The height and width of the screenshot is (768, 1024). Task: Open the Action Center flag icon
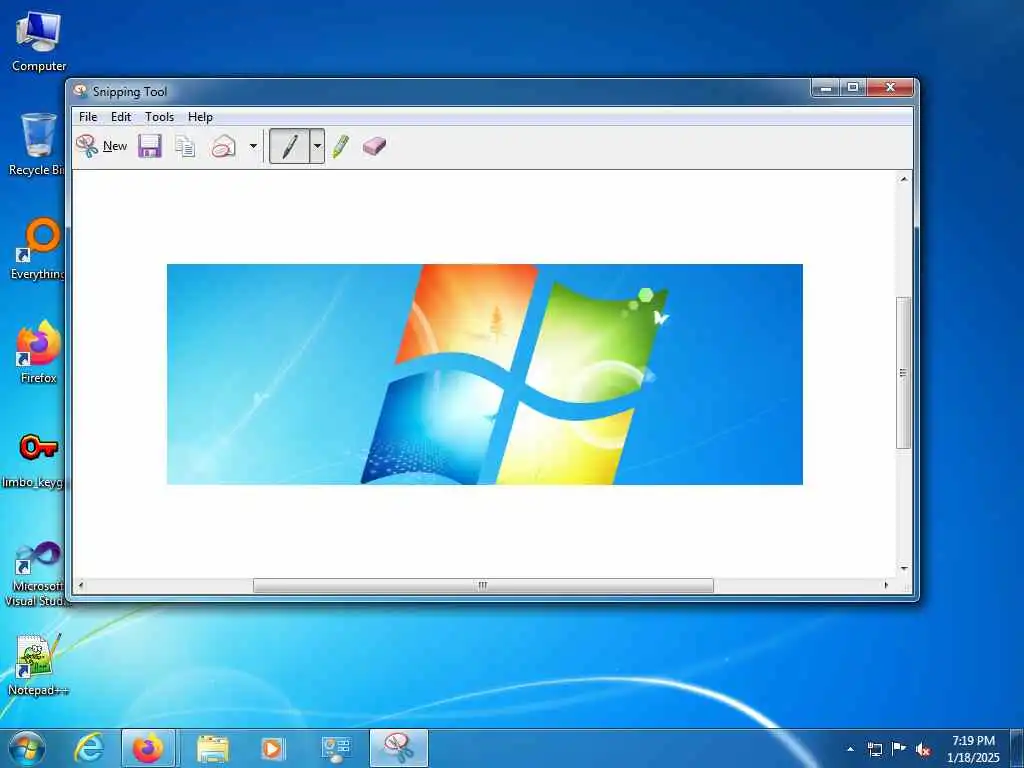pos(899,749)
